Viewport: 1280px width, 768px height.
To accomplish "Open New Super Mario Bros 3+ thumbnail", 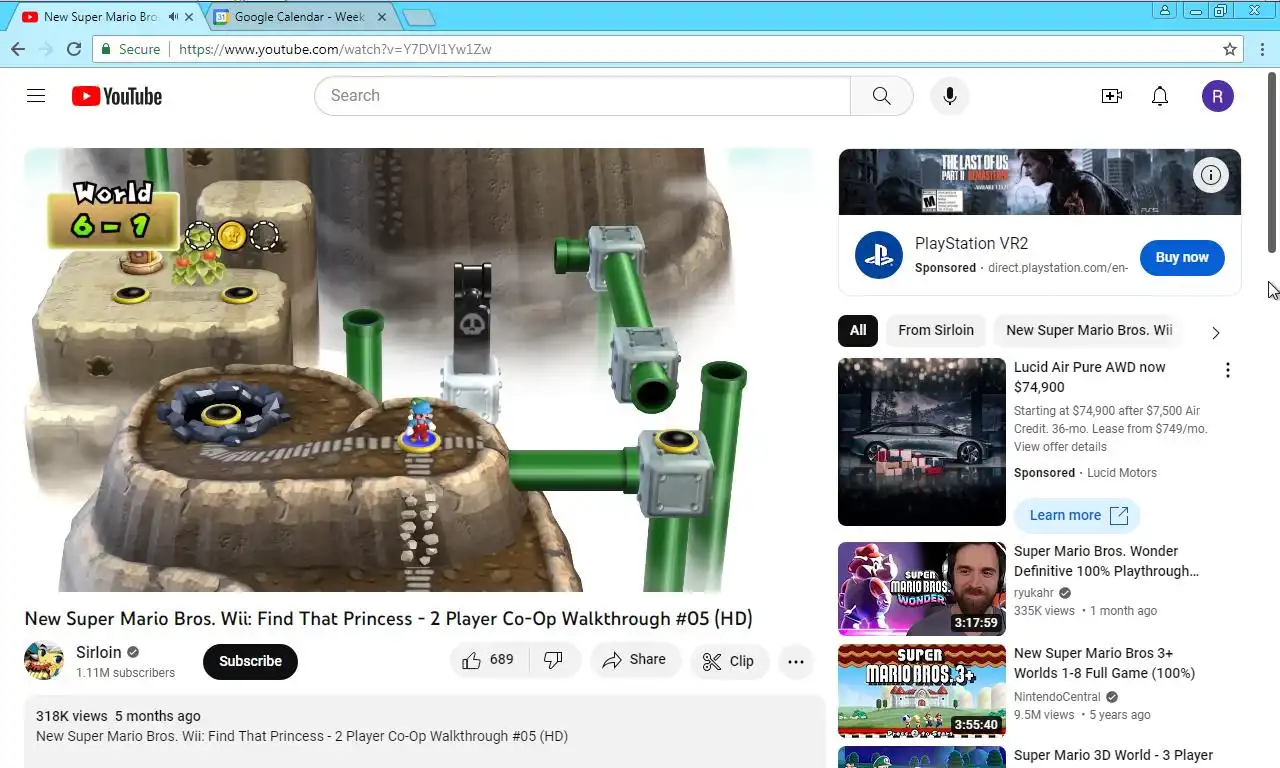I will pos(922,691).
